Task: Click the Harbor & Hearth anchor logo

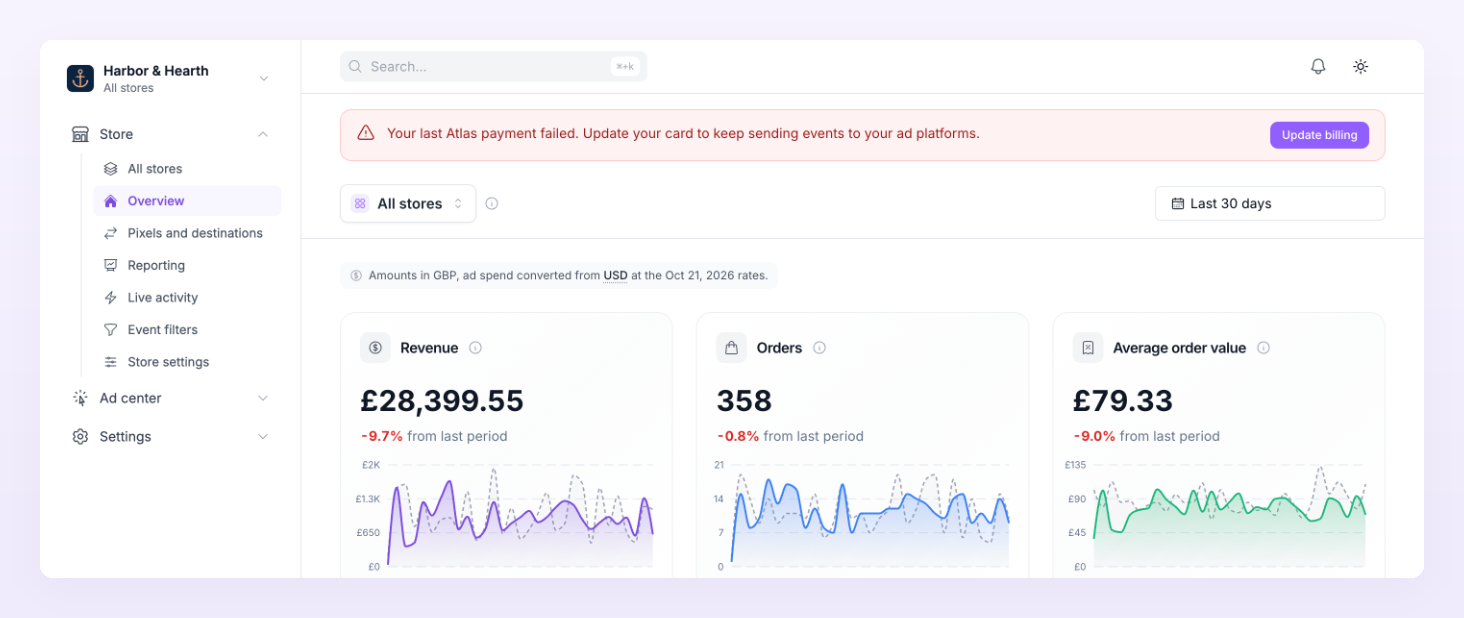Action: click(x=80, y=78)
